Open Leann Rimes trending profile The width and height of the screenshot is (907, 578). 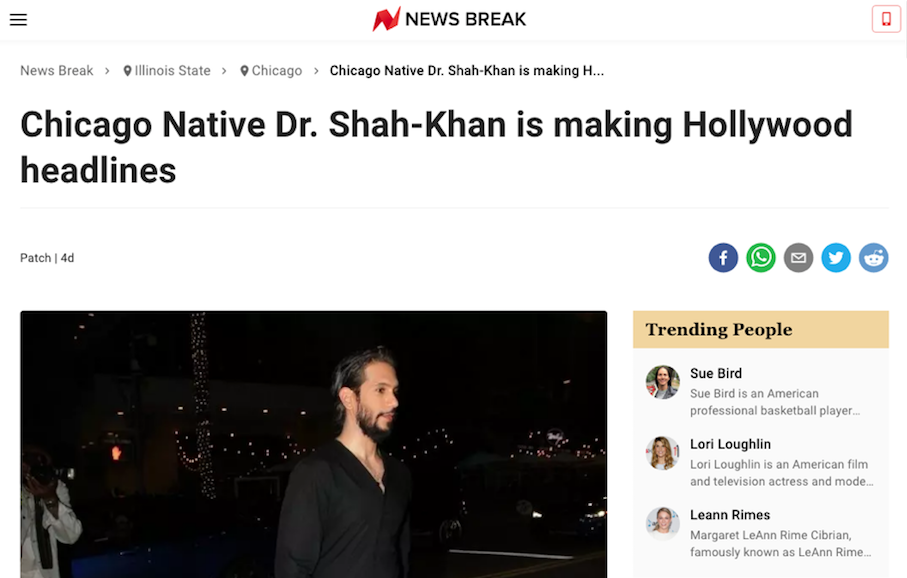(x=730, y=515)
